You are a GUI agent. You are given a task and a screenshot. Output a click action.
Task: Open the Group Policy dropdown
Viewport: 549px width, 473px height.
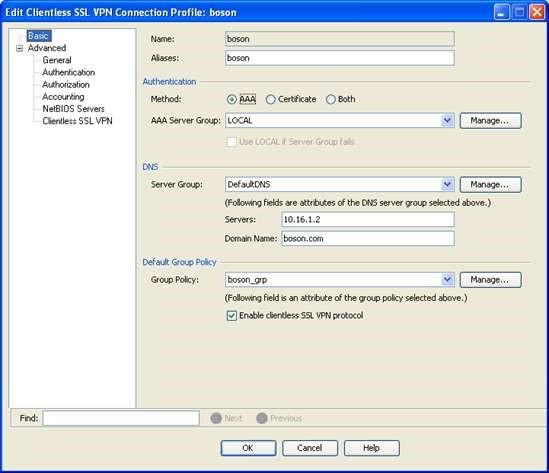tap(447, 280)
